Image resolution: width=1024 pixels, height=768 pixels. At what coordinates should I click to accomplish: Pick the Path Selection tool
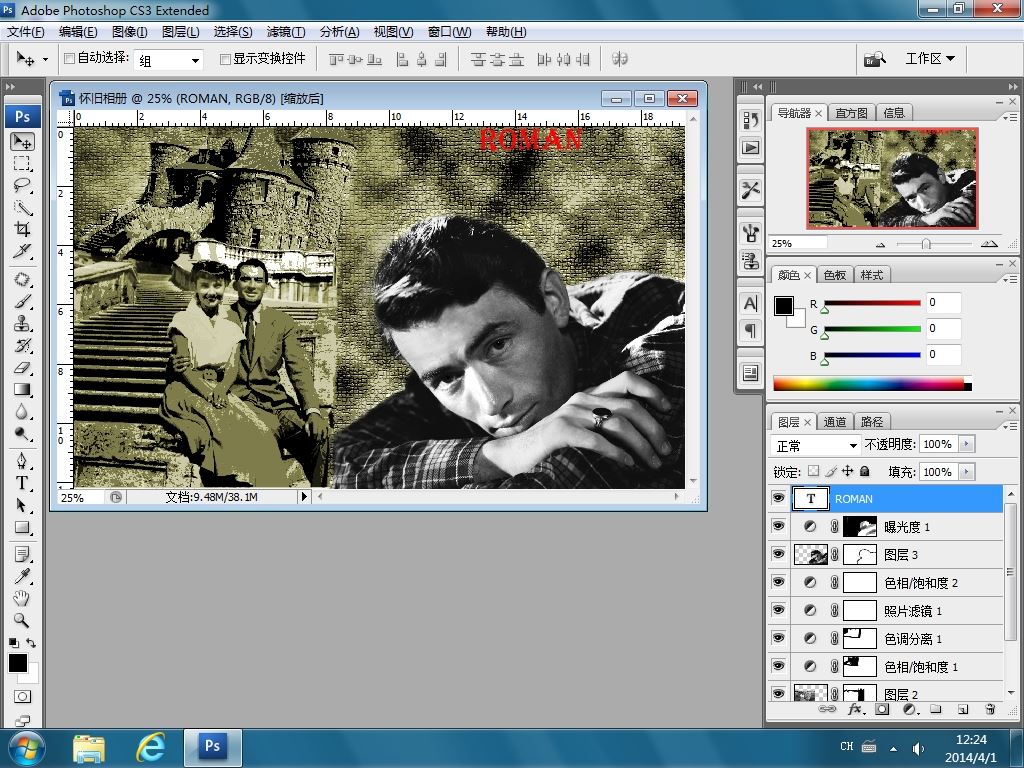tap(22, 505)
